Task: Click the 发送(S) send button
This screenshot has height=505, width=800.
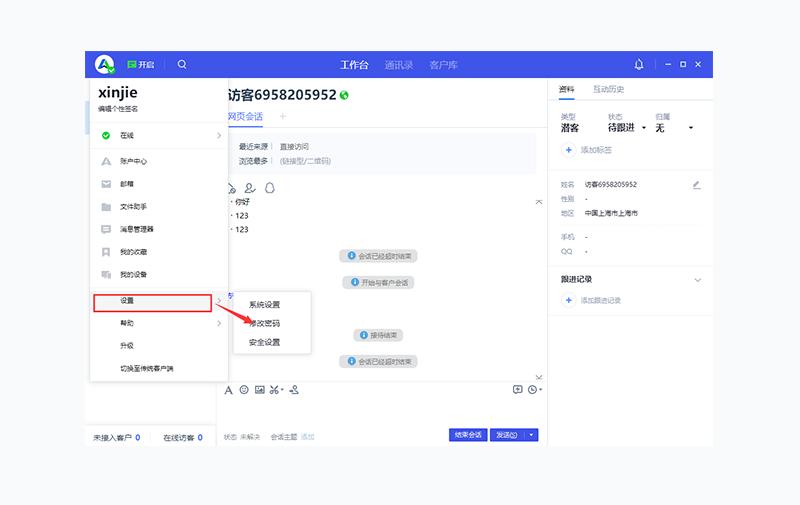Action: click(x=507, y=435)
